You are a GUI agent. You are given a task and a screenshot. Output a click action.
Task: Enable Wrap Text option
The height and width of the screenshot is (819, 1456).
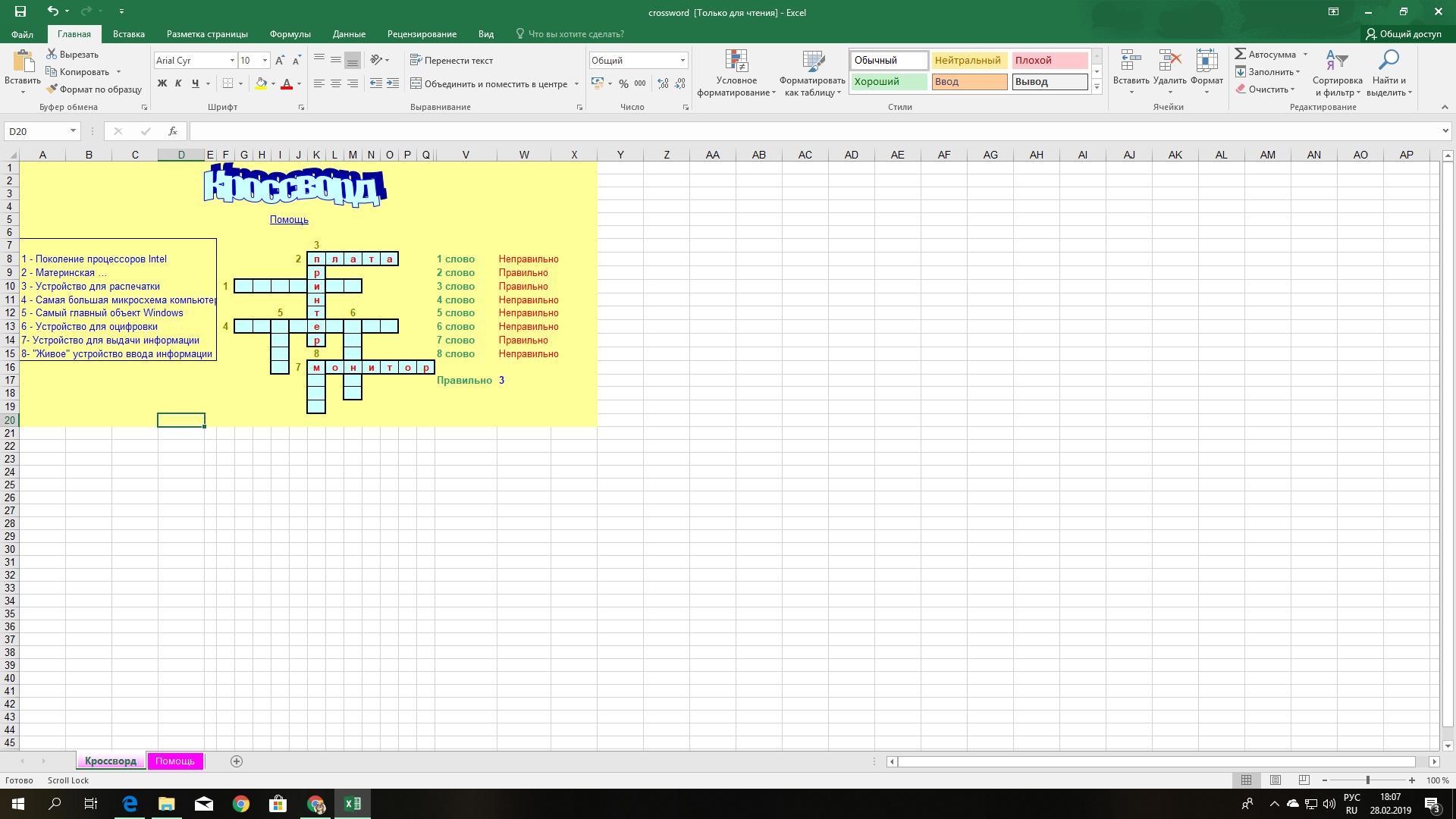coord(452,61)
